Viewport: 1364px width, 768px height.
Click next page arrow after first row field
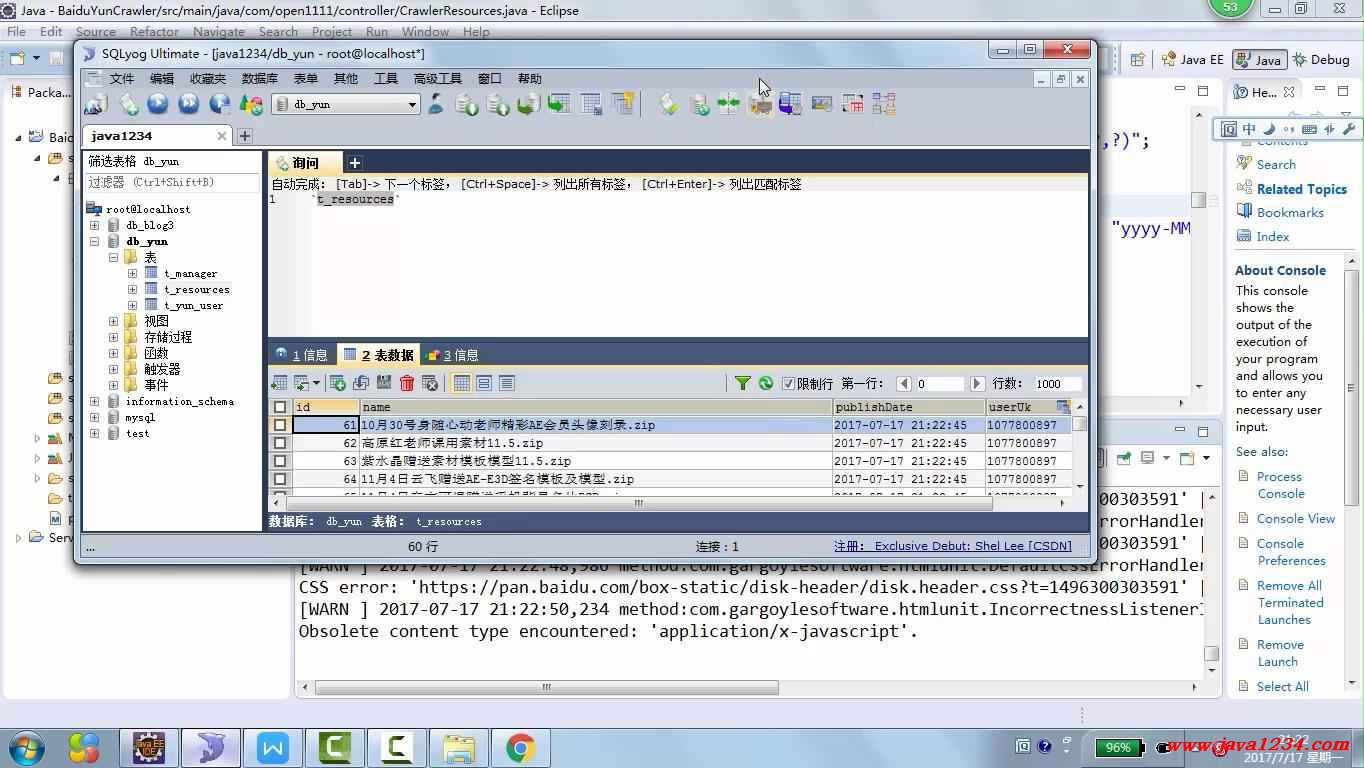click(978, 383)
